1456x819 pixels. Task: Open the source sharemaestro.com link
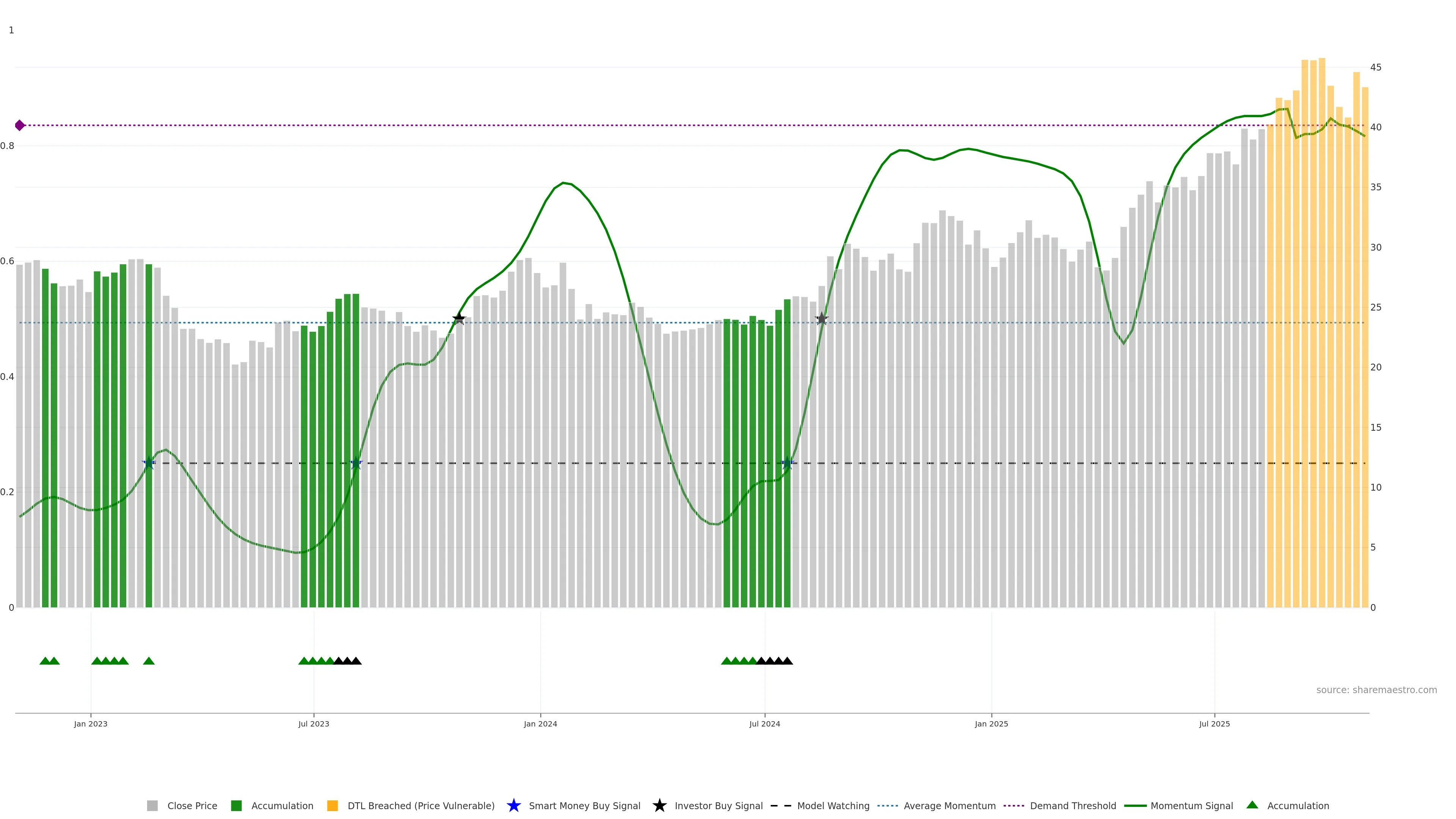tap(1376, 690)
